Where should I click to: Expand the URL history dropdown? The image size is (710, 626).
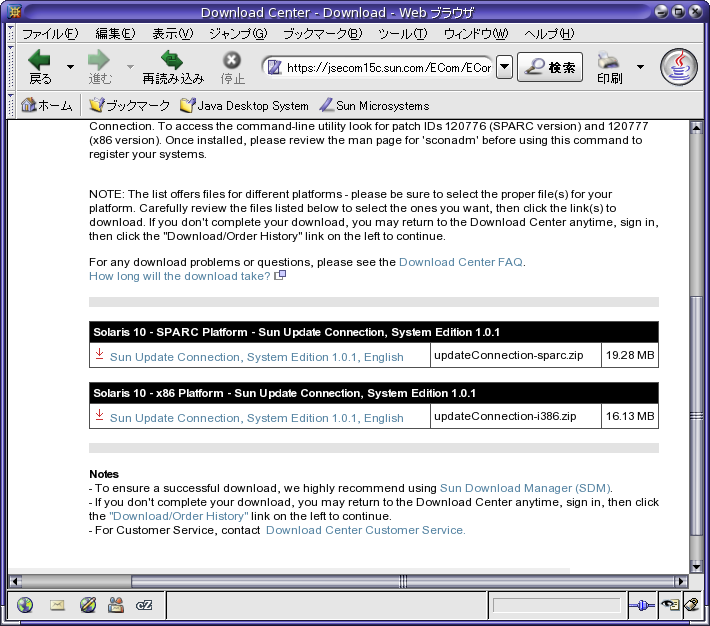click(x=504, y=67)
